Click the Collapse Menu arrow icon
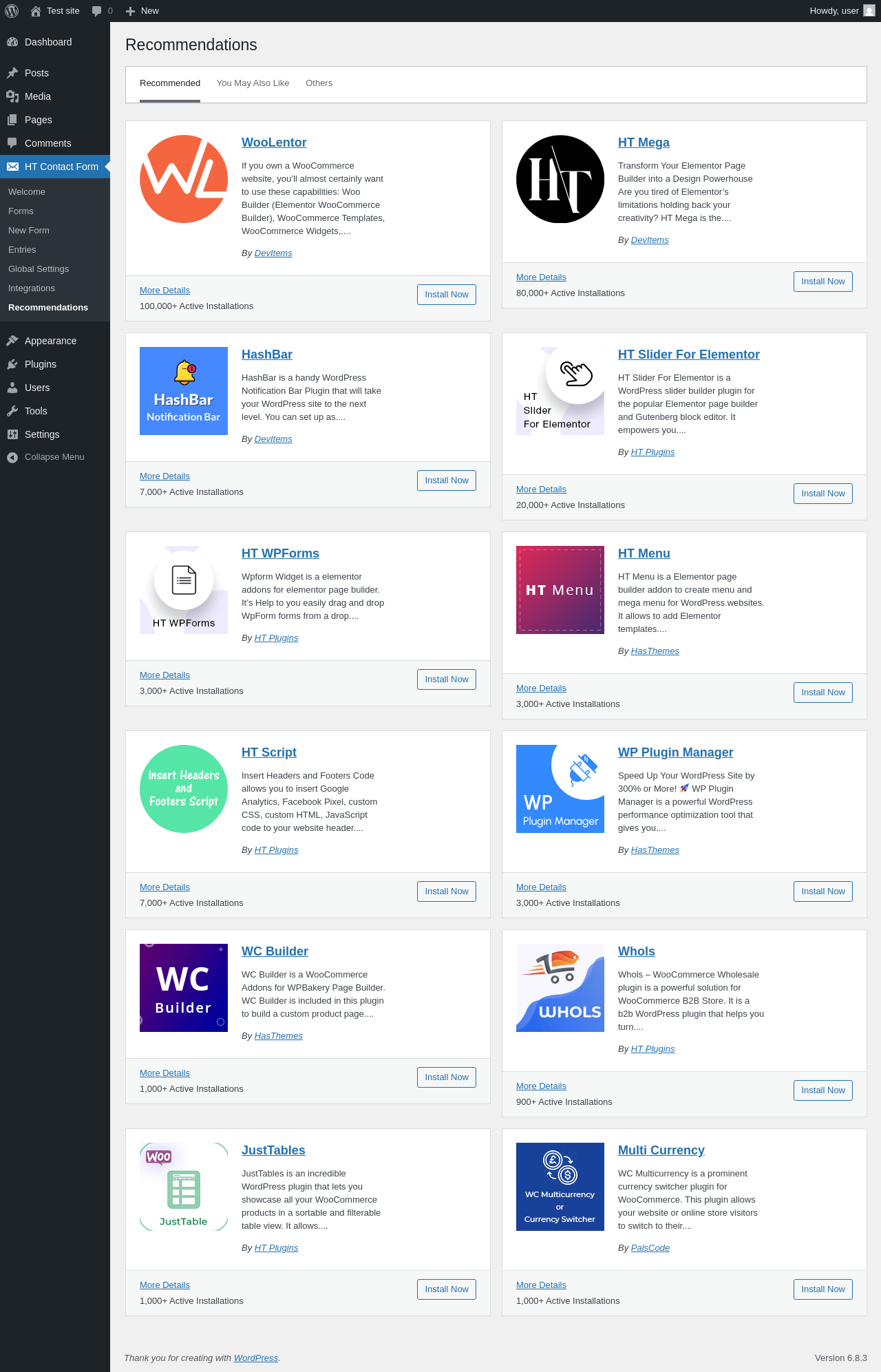 [12, 457]
